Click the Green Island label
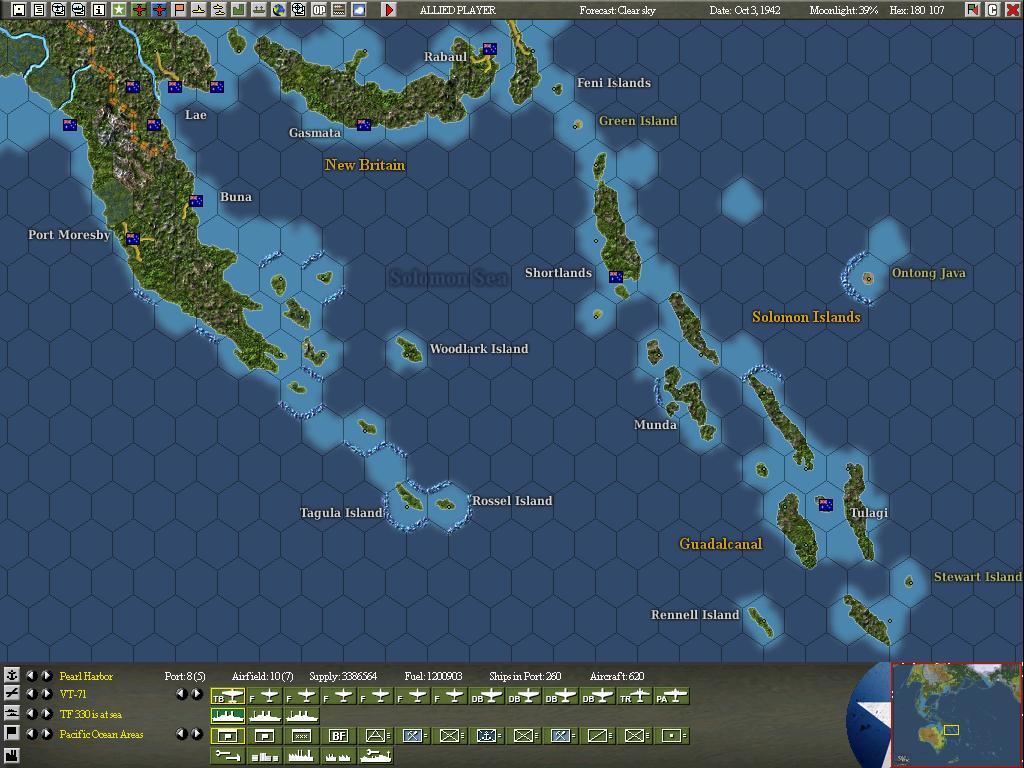 coord(638,121)
